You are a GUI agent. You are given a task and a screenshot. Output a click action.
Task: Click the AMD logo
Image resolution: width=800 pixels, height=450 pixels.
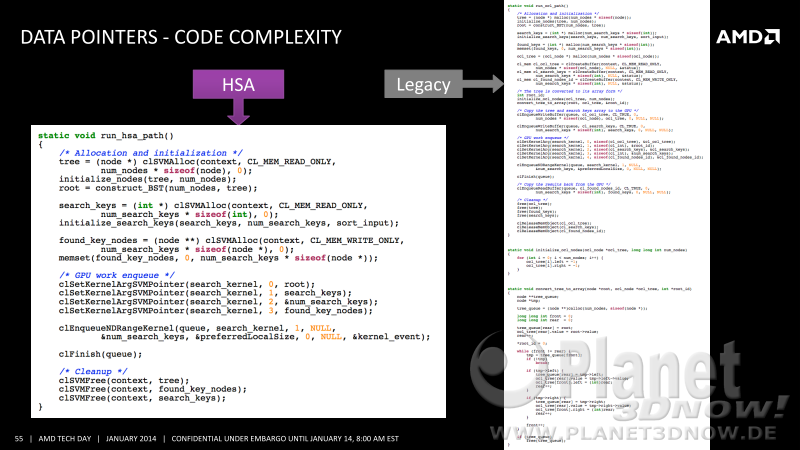click(747, 37)
